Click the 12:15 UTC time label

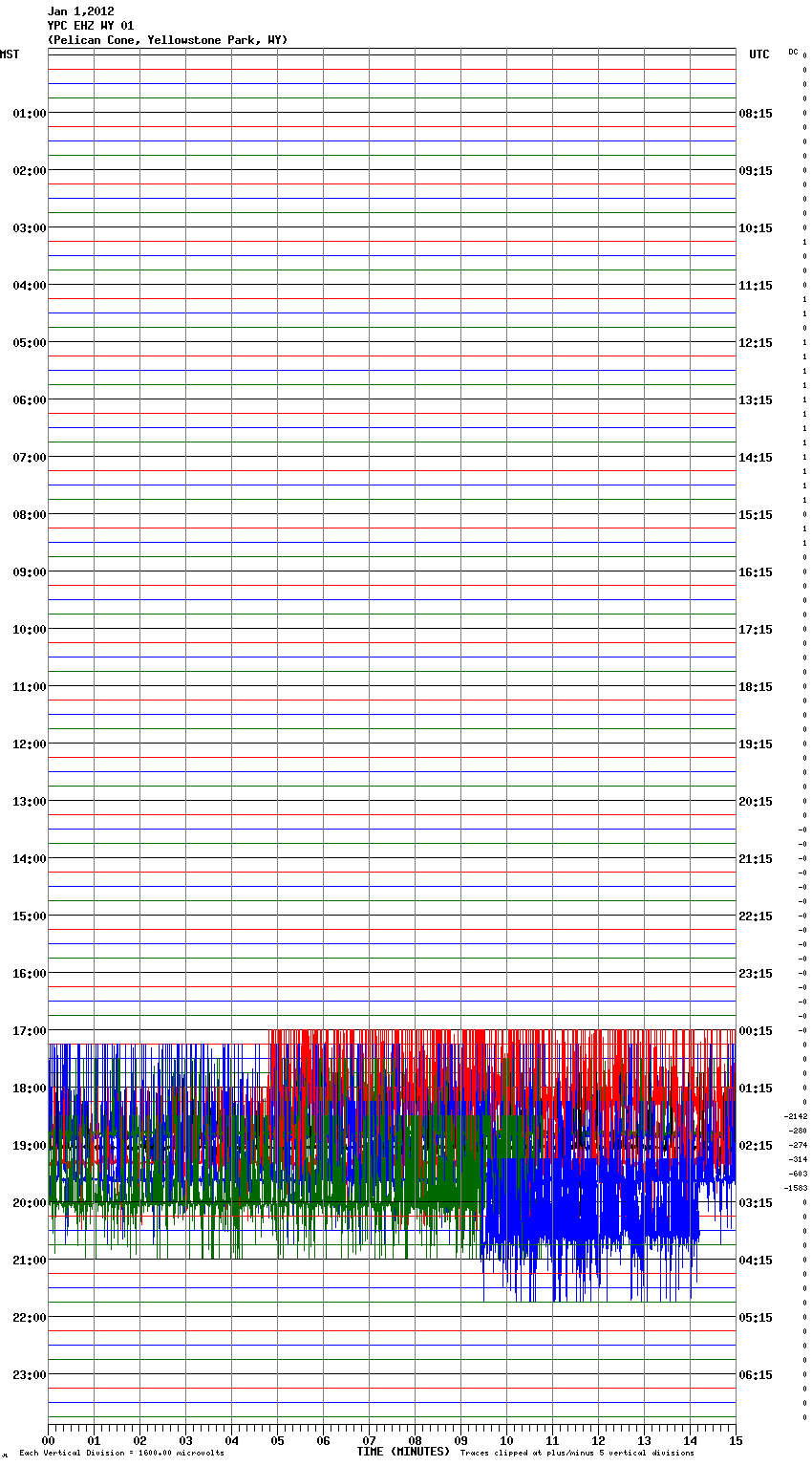(x=756, y=343)
